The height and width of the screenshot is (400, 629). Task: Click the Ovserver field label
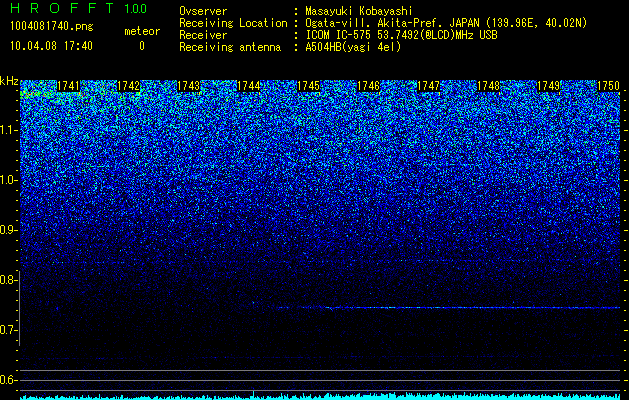(x=203, y=11)
